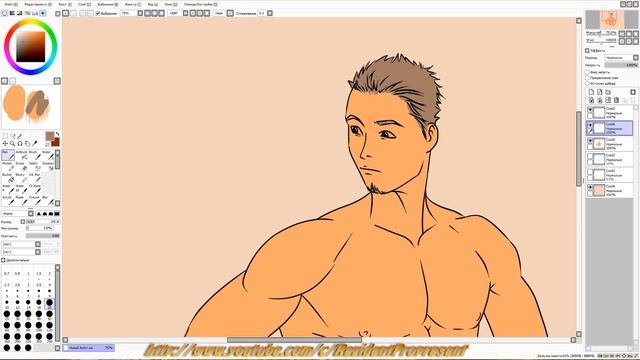Create a new layer folder

608,92
